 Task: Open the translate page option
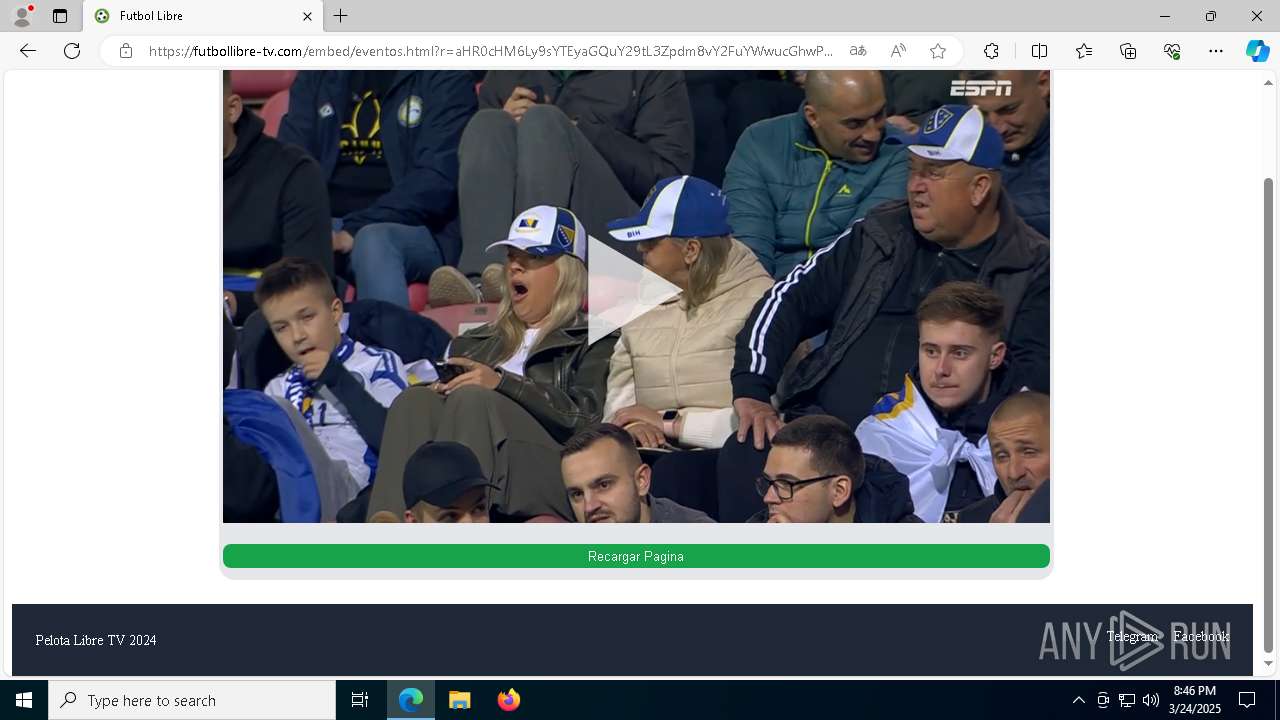[x=858, y=51]
